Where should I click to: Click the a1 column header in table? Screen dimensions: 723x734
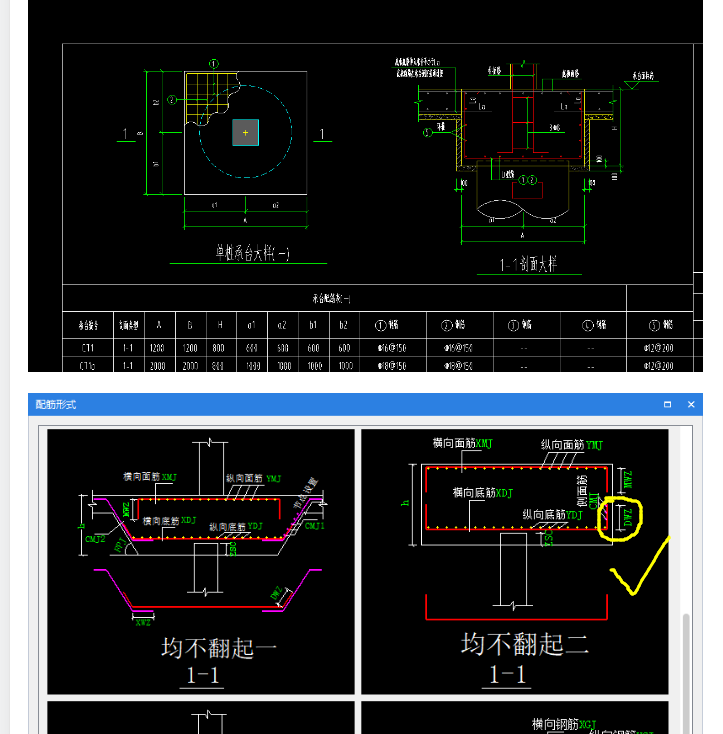251,325
